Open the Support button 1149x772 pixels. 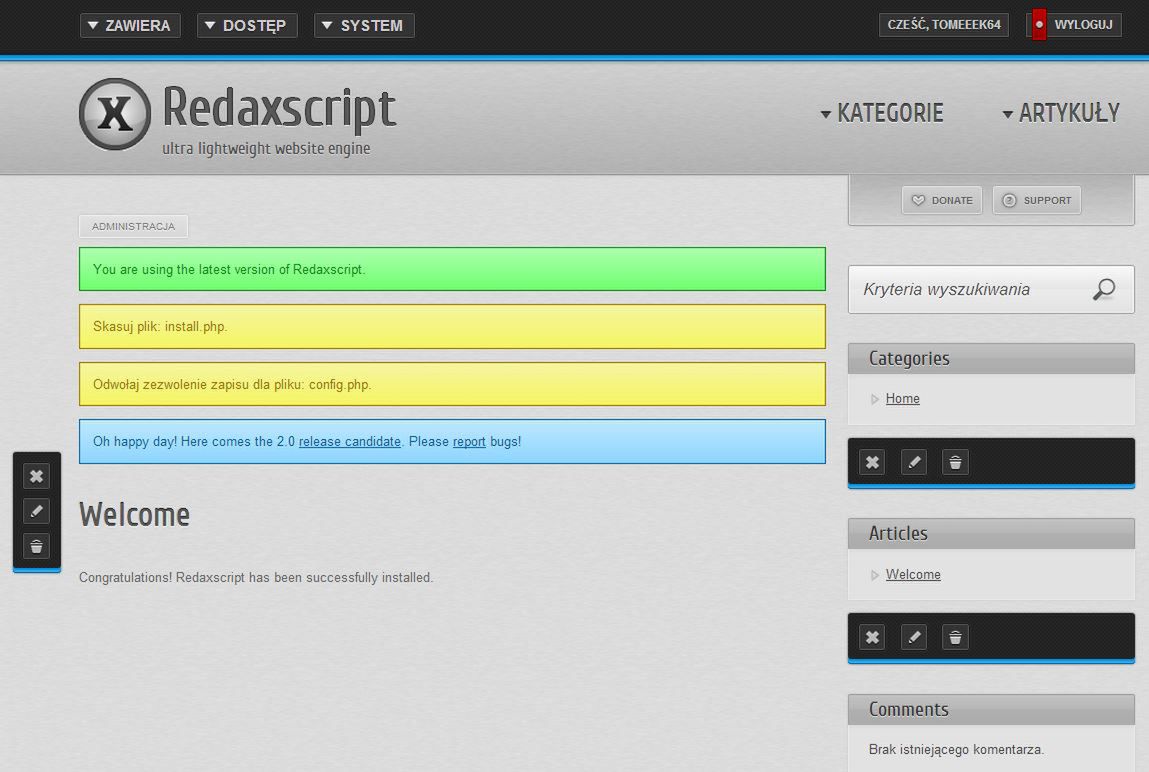[x=1036, y=200]
